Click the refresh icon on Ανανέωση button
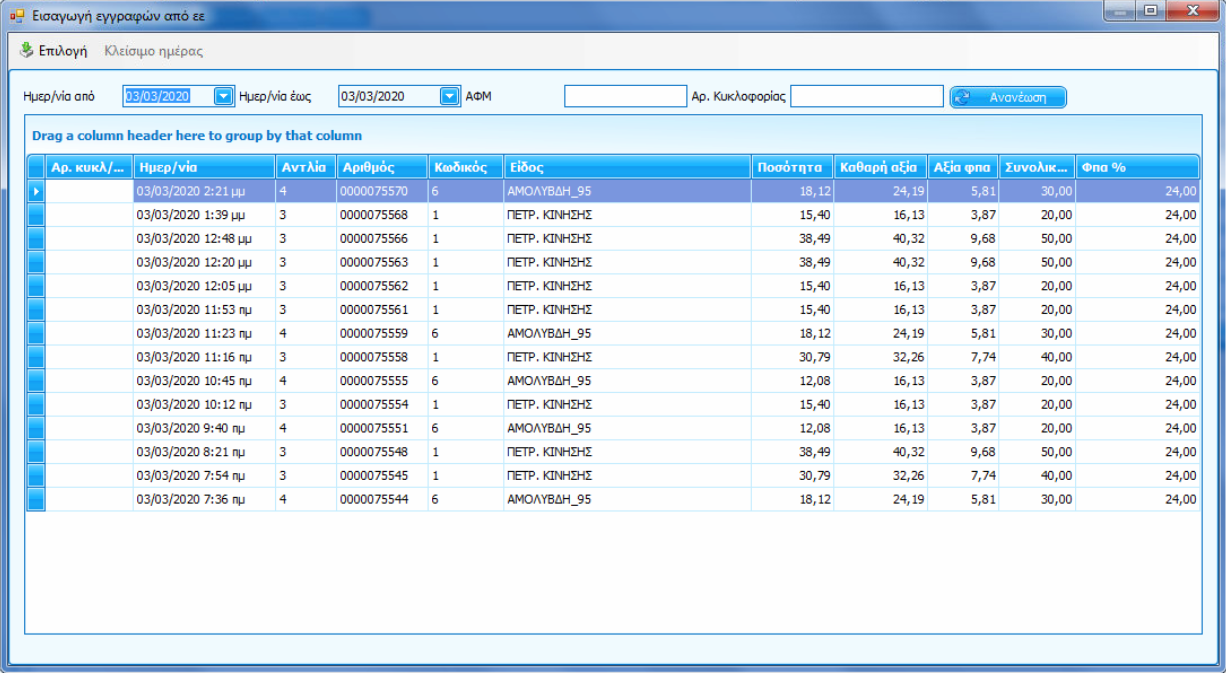This screenshot has height=673, width=1226. click(x=963, y=97)
